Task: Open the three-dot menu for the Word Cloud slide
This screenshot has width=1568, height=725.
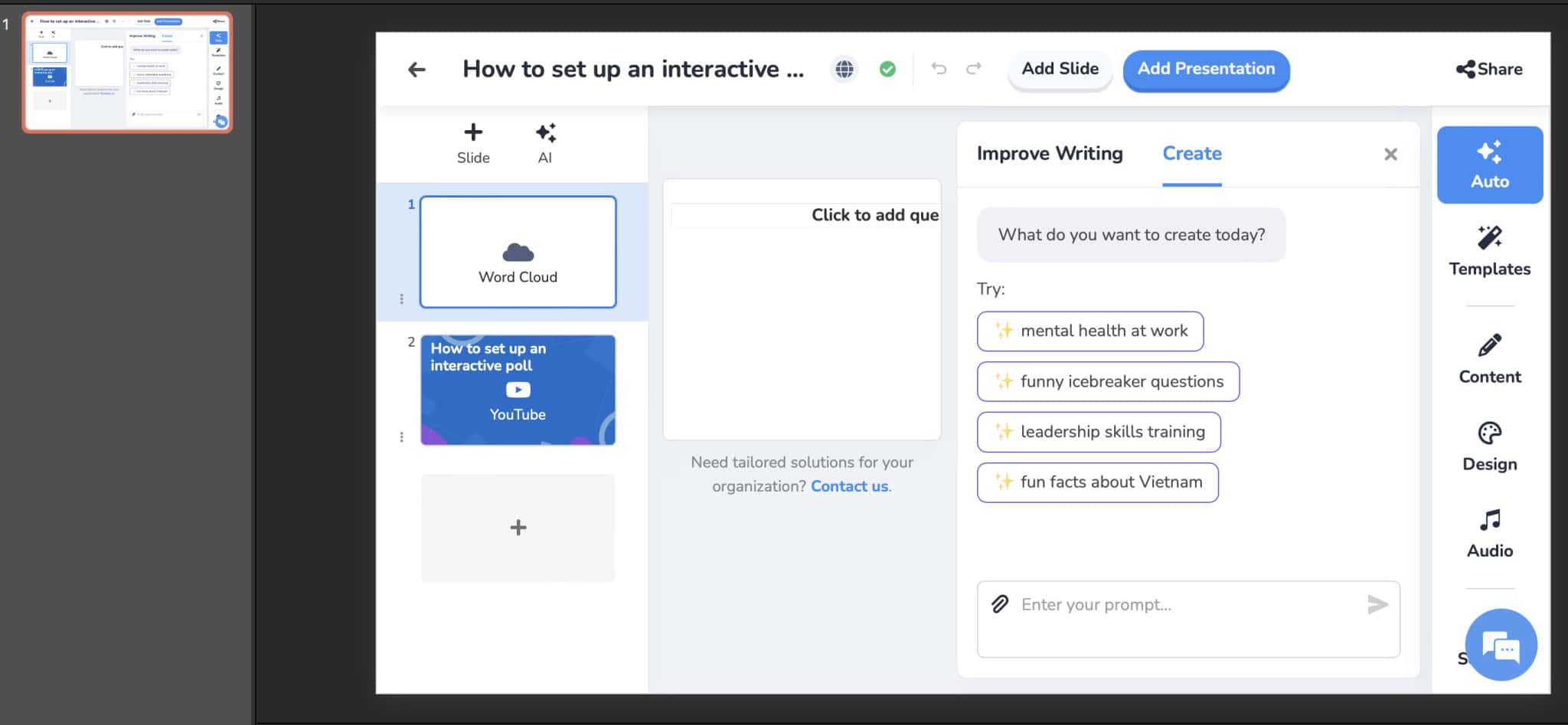Action: [402, 298]
